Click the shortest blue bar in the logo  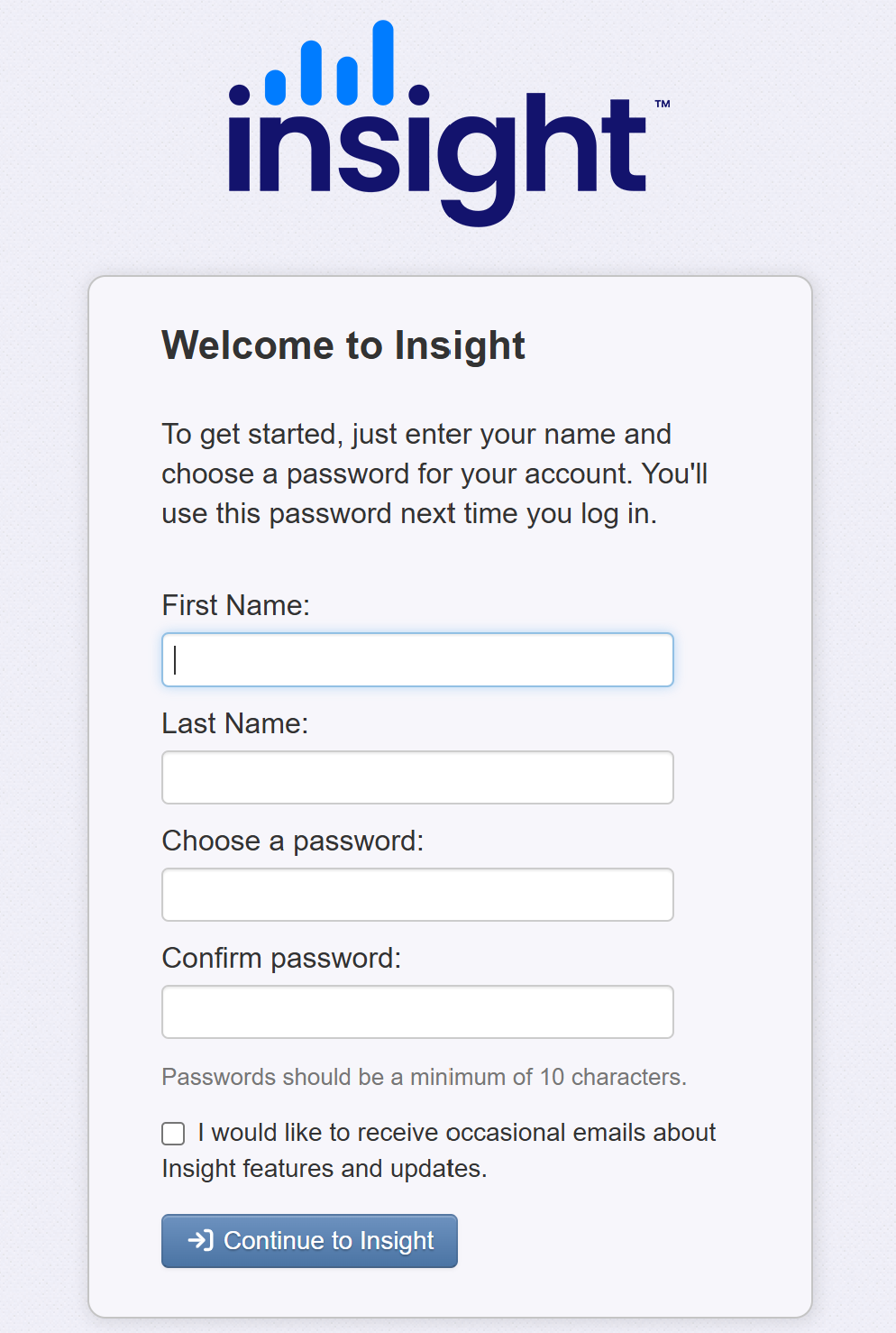pos(275,87)
